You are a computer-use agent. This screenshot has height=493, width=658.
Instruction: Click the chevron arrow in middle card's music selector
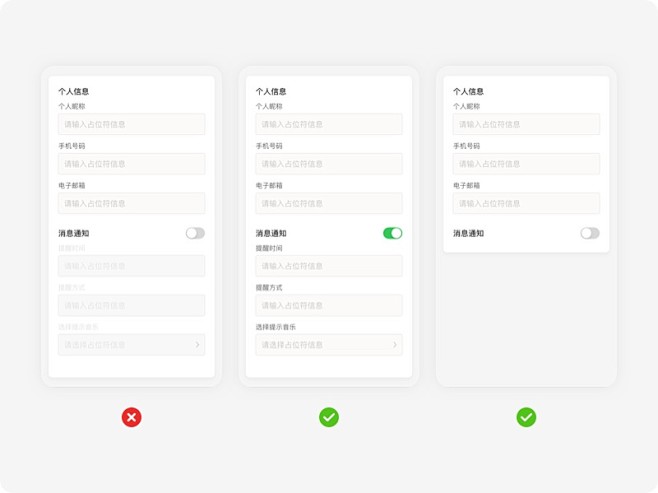pyautogui.click(x=394, y=345)
